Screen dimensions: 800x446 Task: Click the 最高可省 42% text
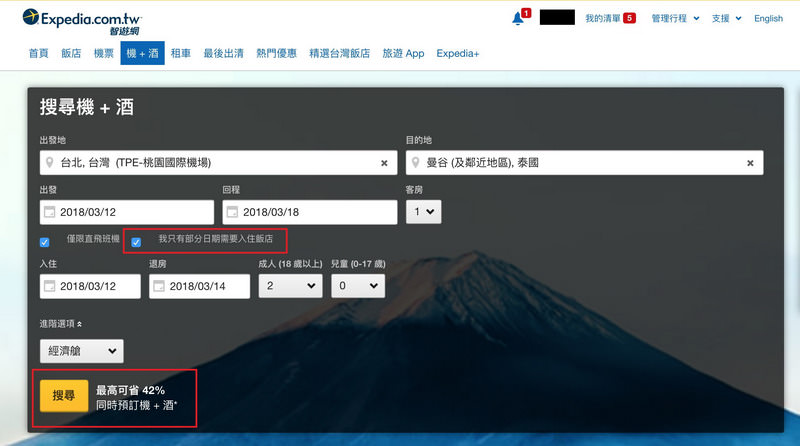tap(130, 390)
